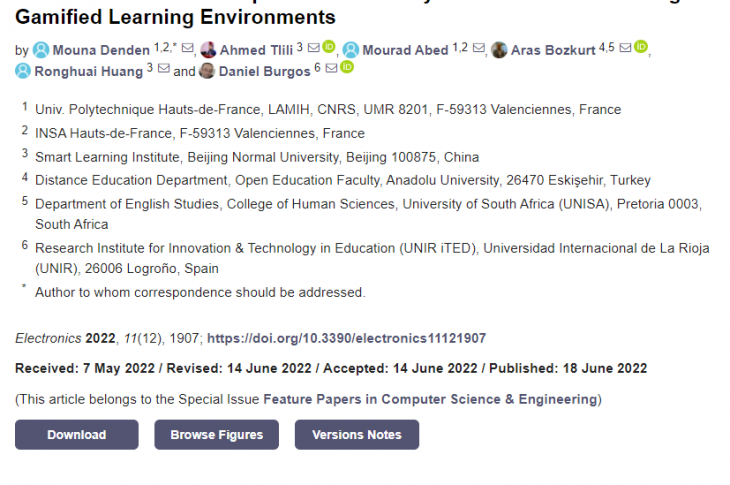Open the article DOI link
Screen dimensions: 730x485
click(x=346, y=339)
